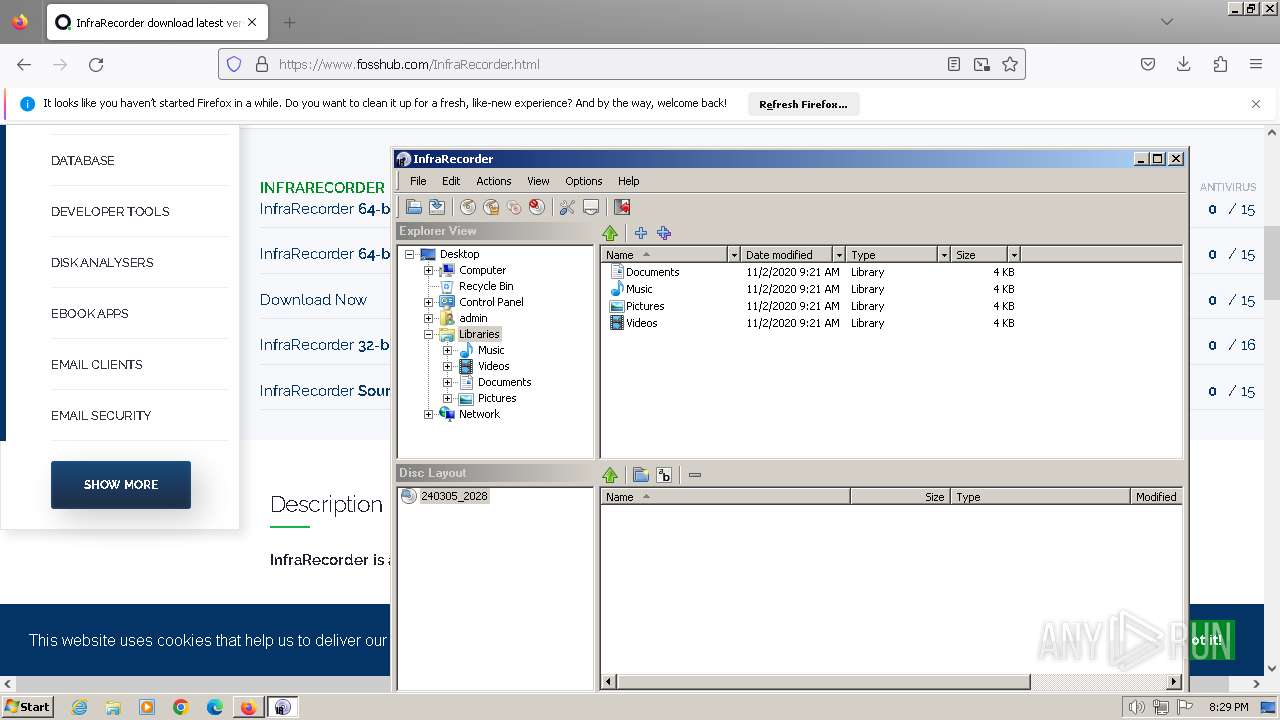The image size is (1280, 720).
Task: Click the Download Now link
Action: tap(313, 299)
